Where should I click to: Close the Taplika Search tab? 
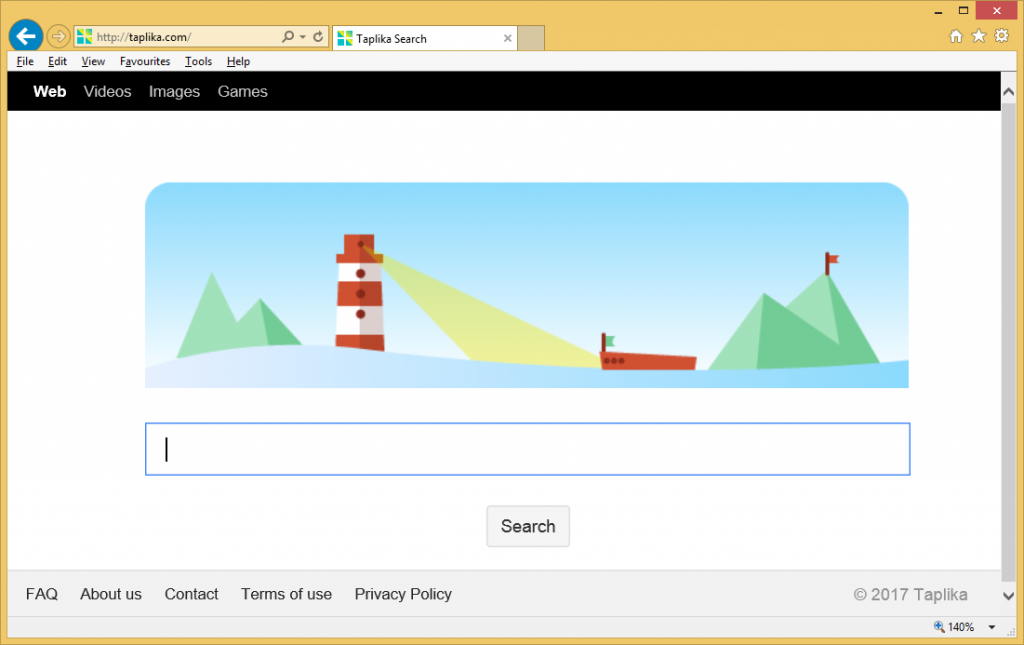tap(508, 39)
